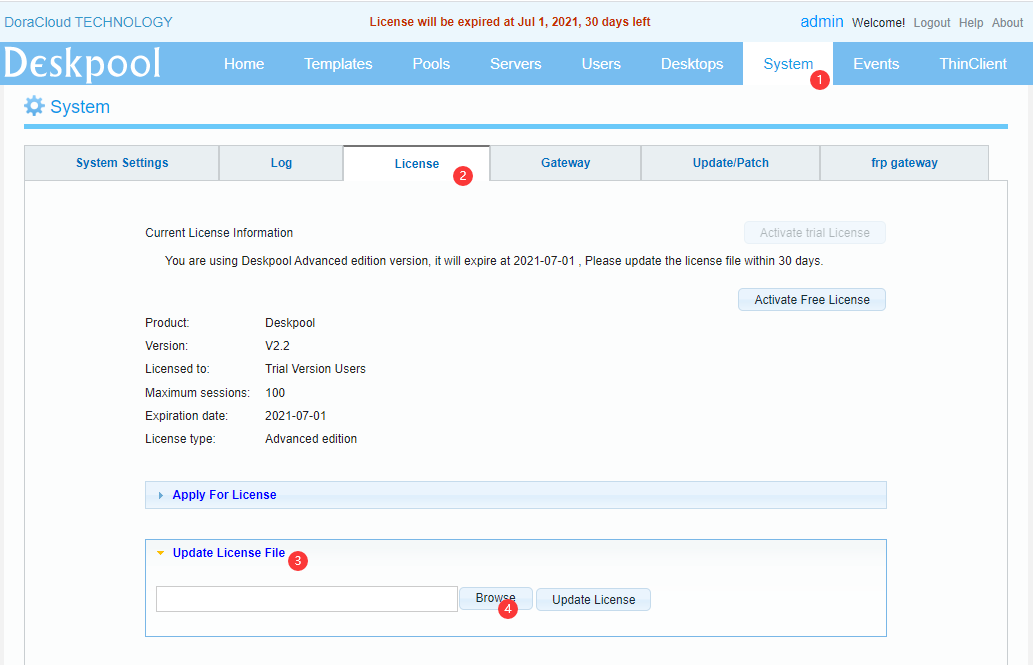Open the Desktops page
Image resolution: width=1033 pixels, height=665 pixels.
[692, 64]
